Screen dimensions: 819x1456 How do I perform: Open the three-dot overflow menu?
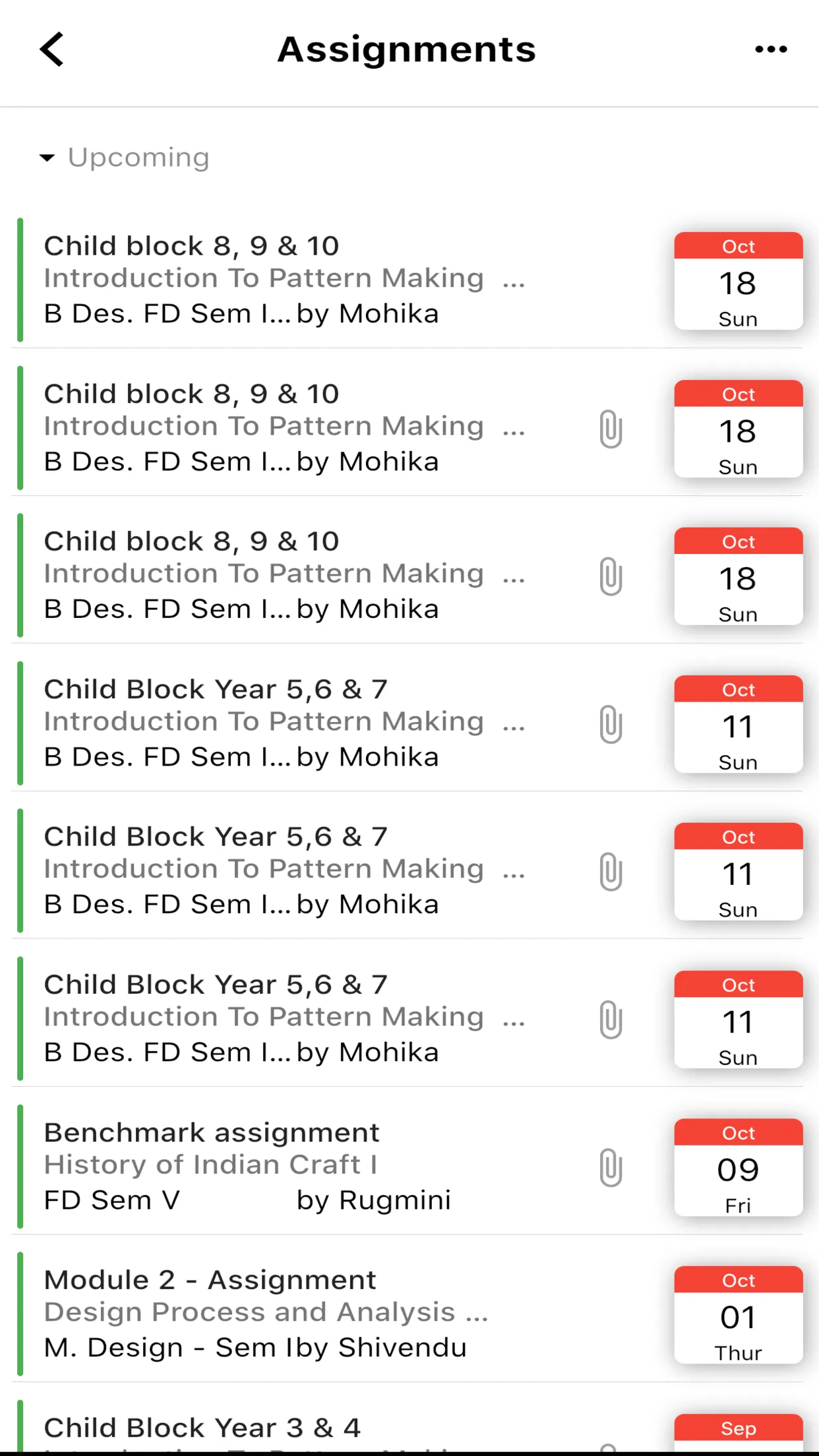[770, 49]
